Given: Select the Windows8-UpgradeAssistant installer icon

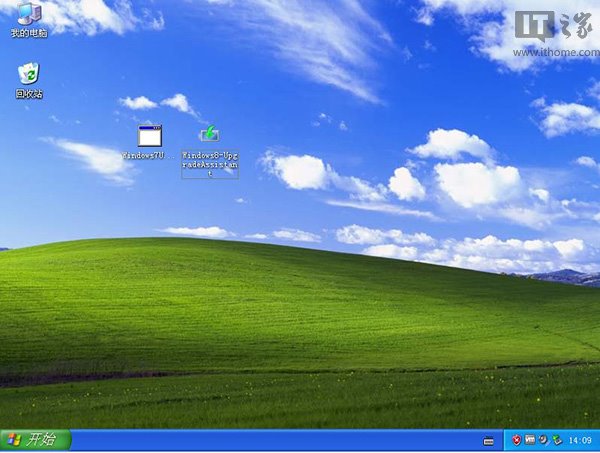Looking at the screenshot, I should coord(209,135).
